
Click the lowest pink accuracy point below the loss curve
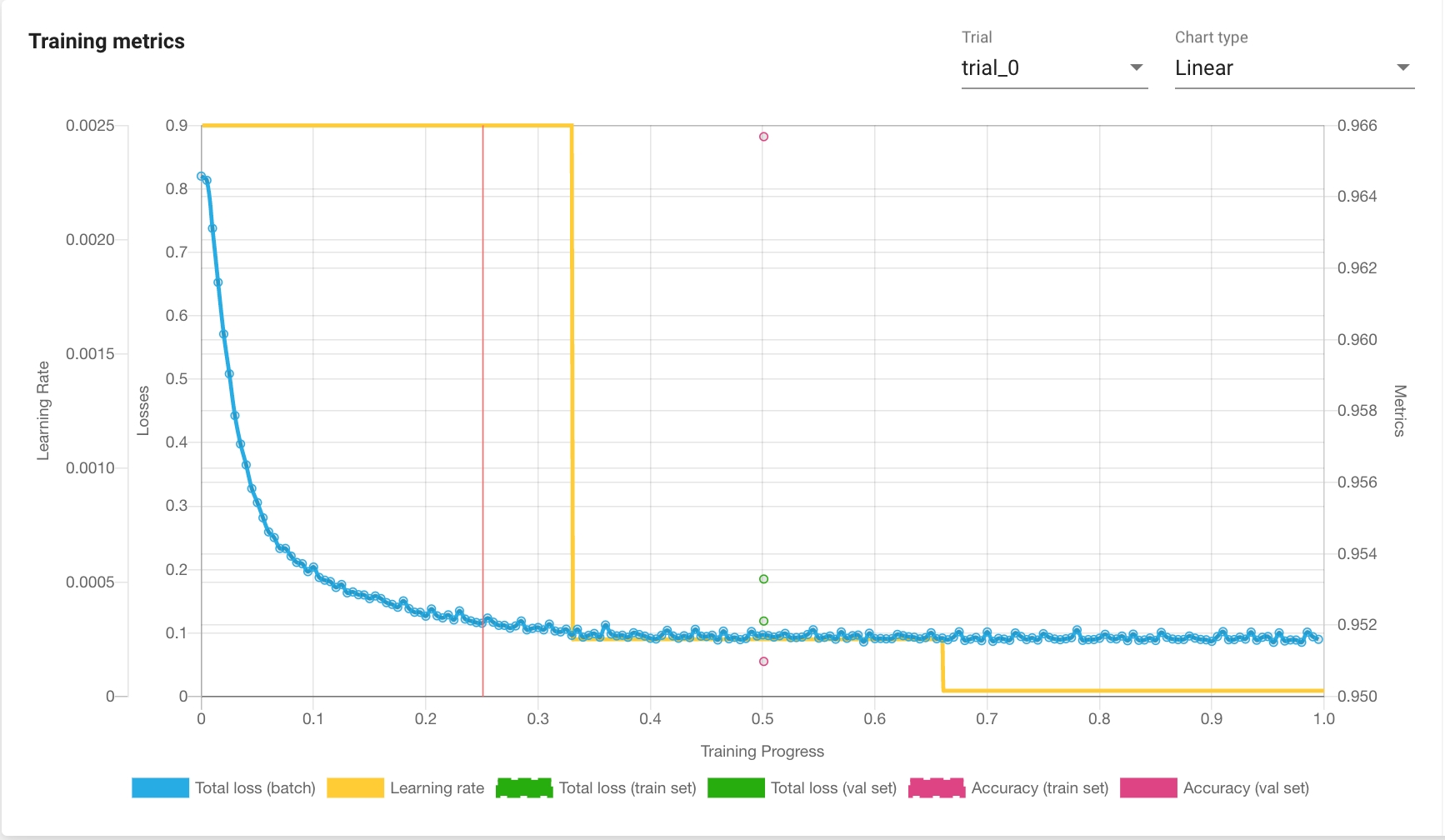763,662
